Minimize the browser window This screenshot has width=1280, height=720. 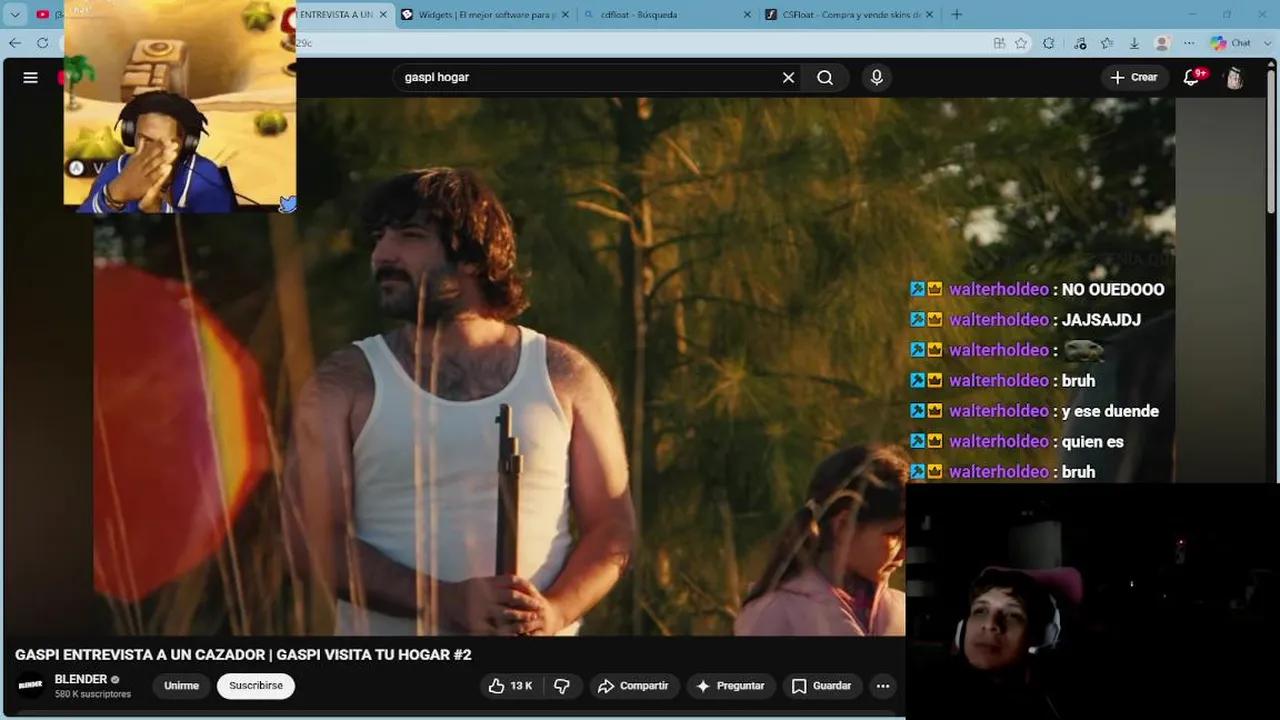[1192, 14]
